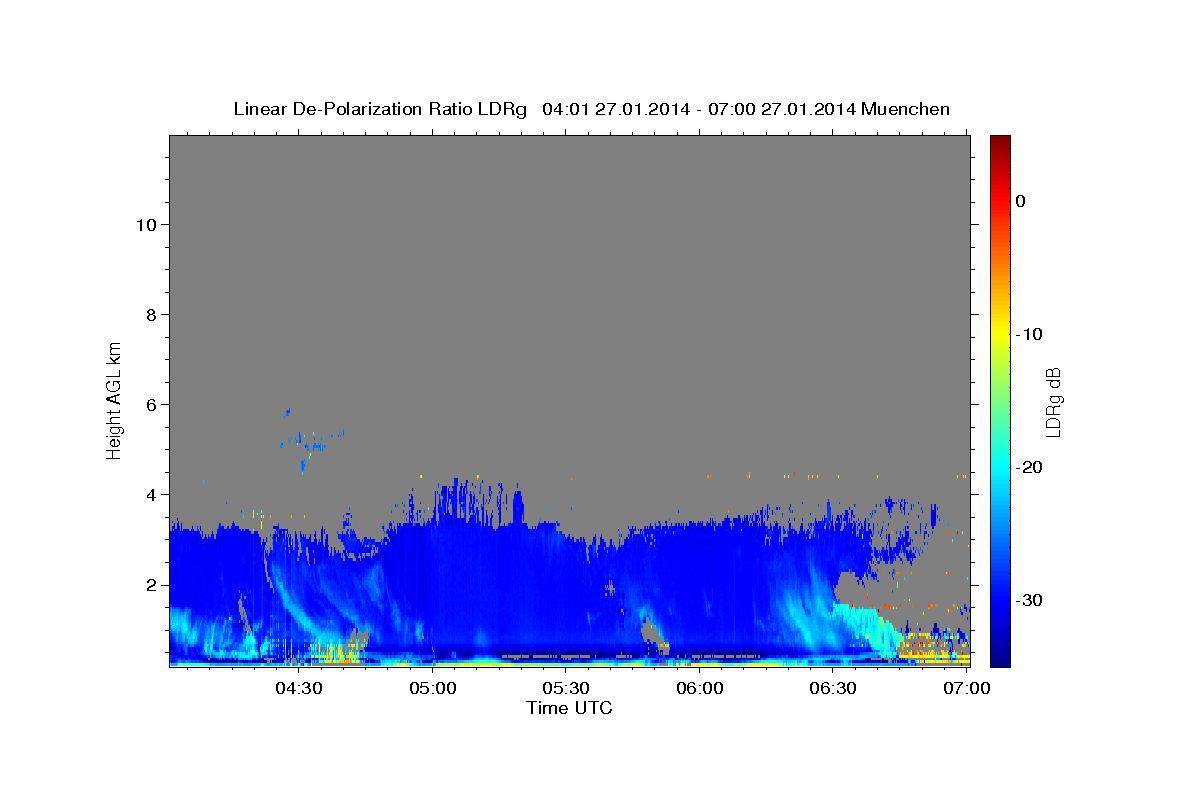Image resolution: width=1200 pixels, height=800 pixels.
Task: Click the isolated blue echo near 6 km
Action: tap(287, 412)
